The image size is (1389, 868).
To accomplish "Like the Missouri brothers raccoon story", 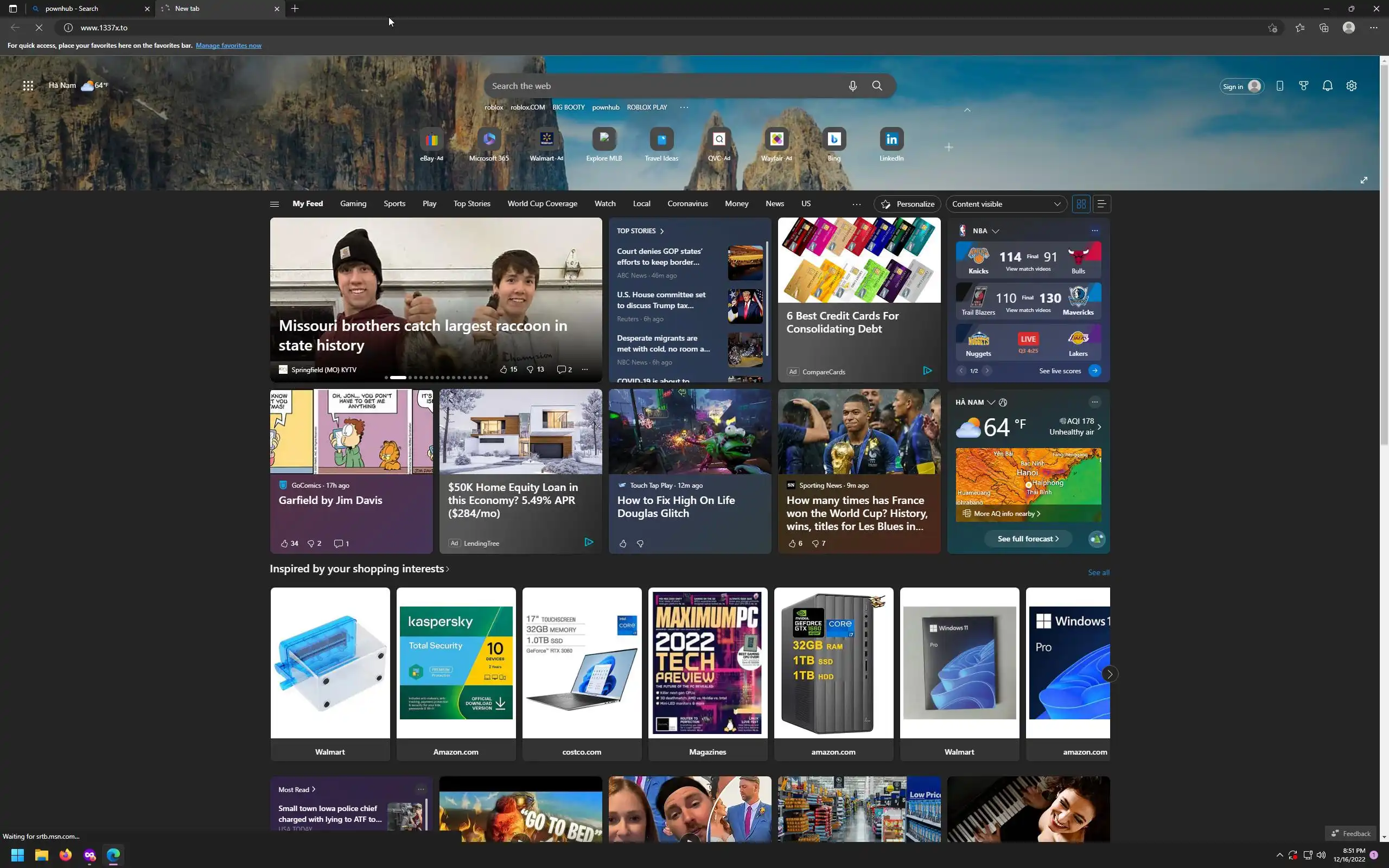I will pyautogui.click(x=504, y=369).
